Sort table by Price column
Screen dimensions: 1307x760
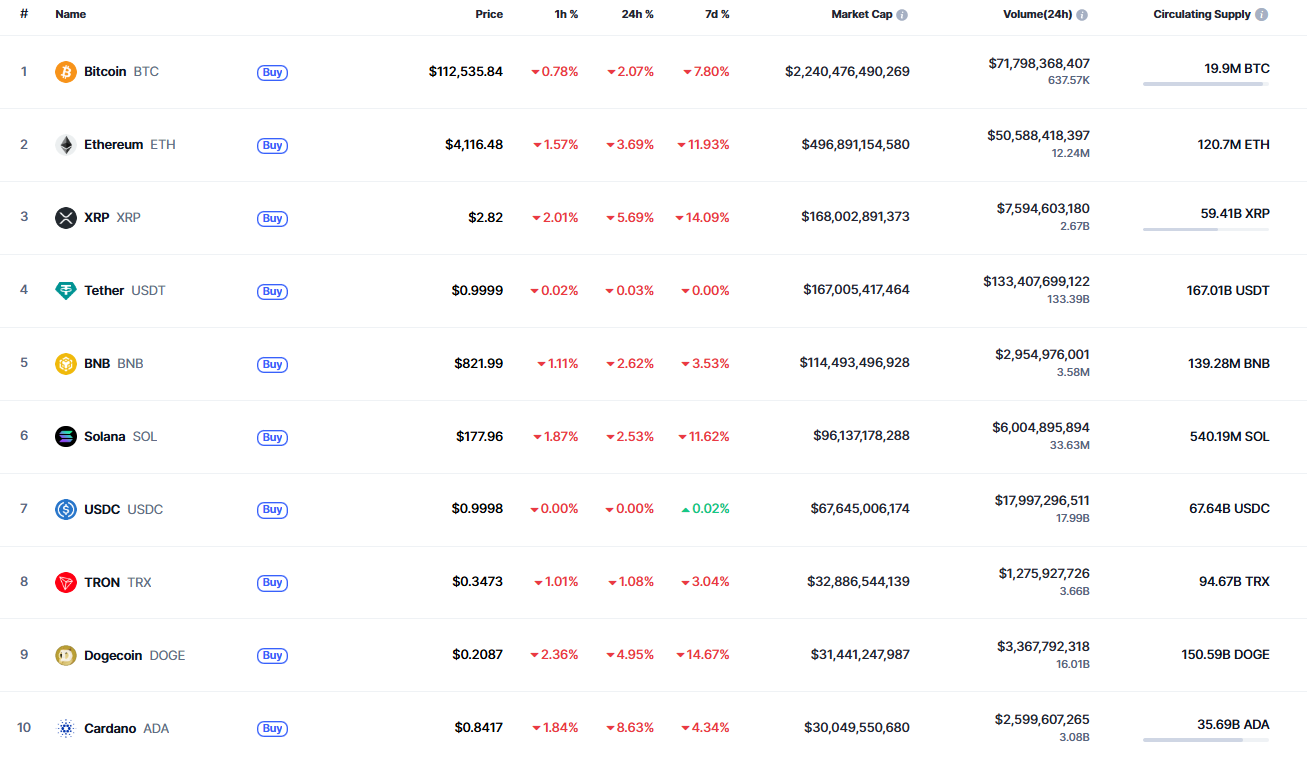point(489,15)
